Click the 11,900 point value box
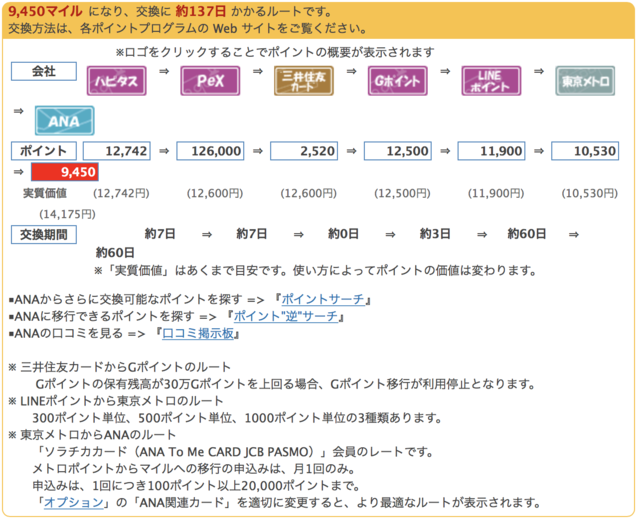The height and width of the screenshot is (525, 640). (x=491, y=151)
